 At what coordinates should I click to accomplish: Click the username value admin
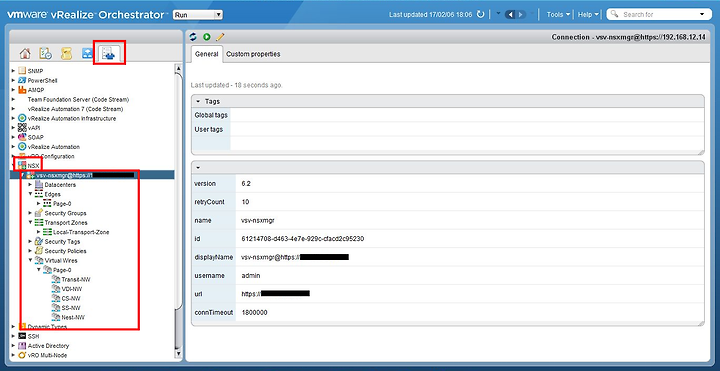pos(251,275)
